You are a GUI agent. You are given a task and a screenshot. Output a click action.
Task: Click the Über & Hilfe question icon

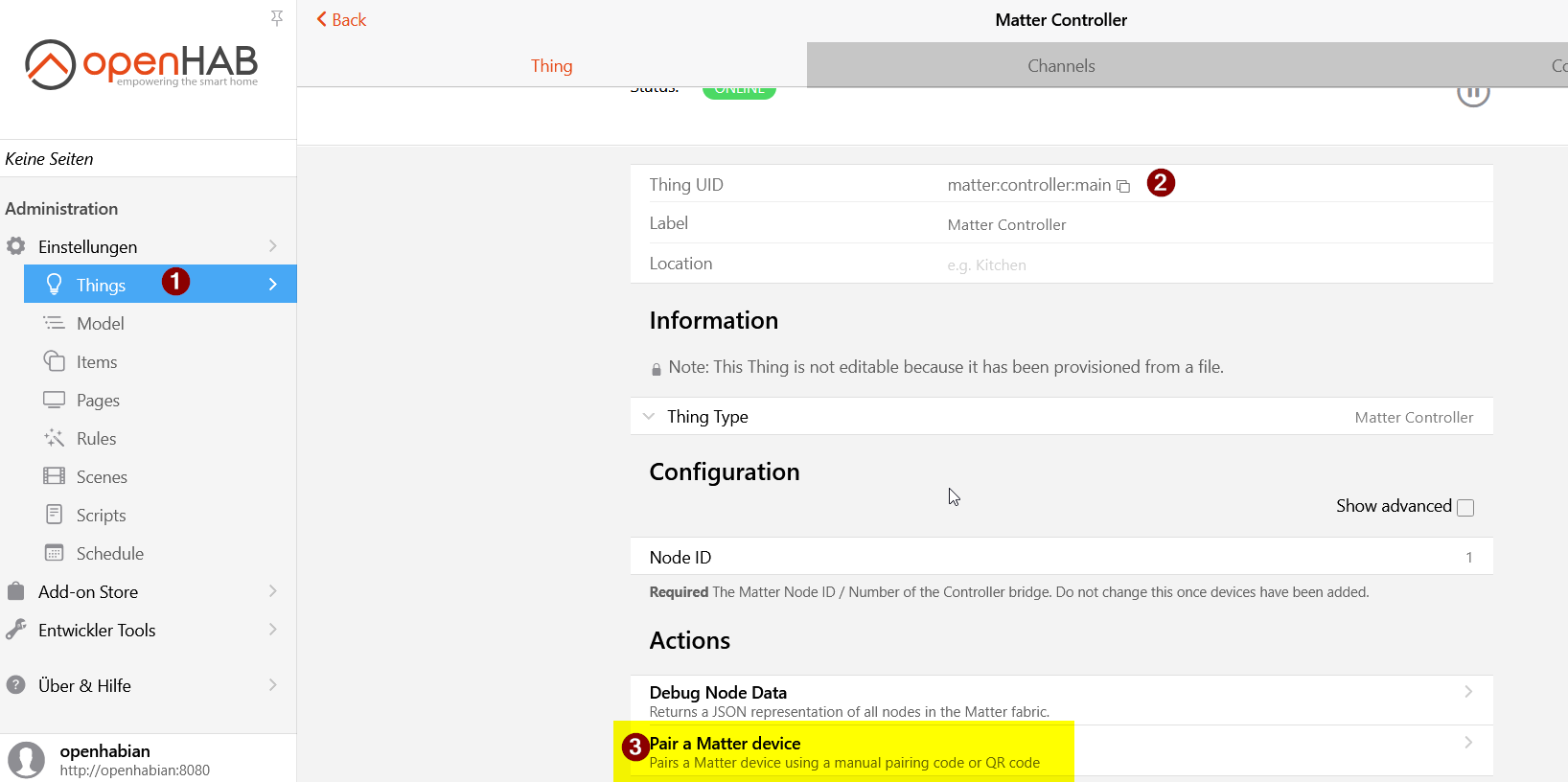[16, 685]
